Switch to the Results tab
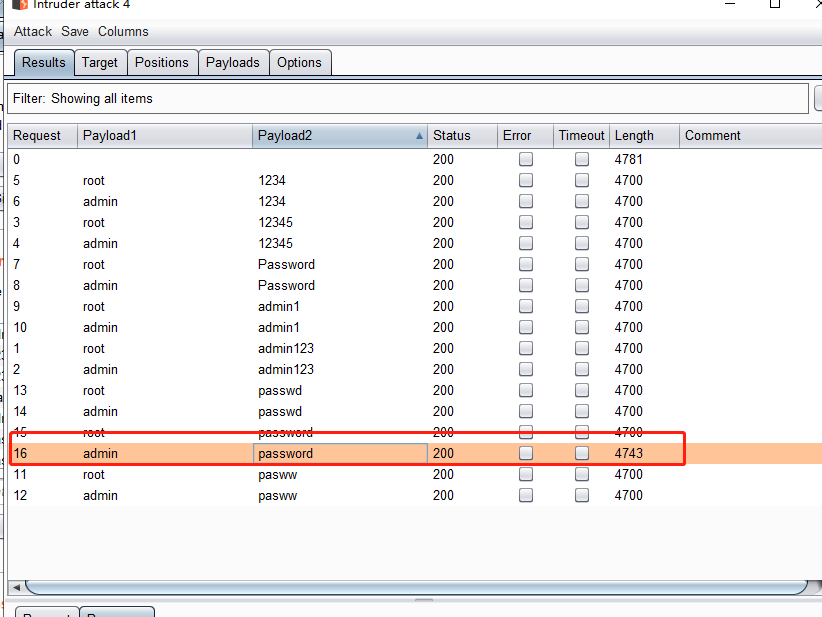Screen dimensions: 822x617 [x=44, y=62]
